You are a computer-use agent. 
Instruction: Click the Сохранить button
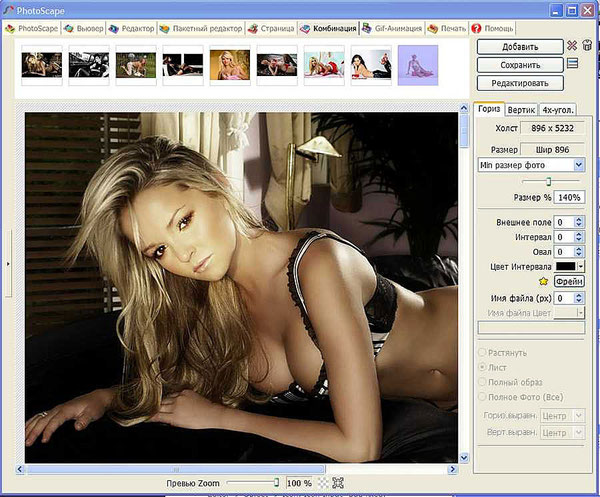[x=520, y=65]
